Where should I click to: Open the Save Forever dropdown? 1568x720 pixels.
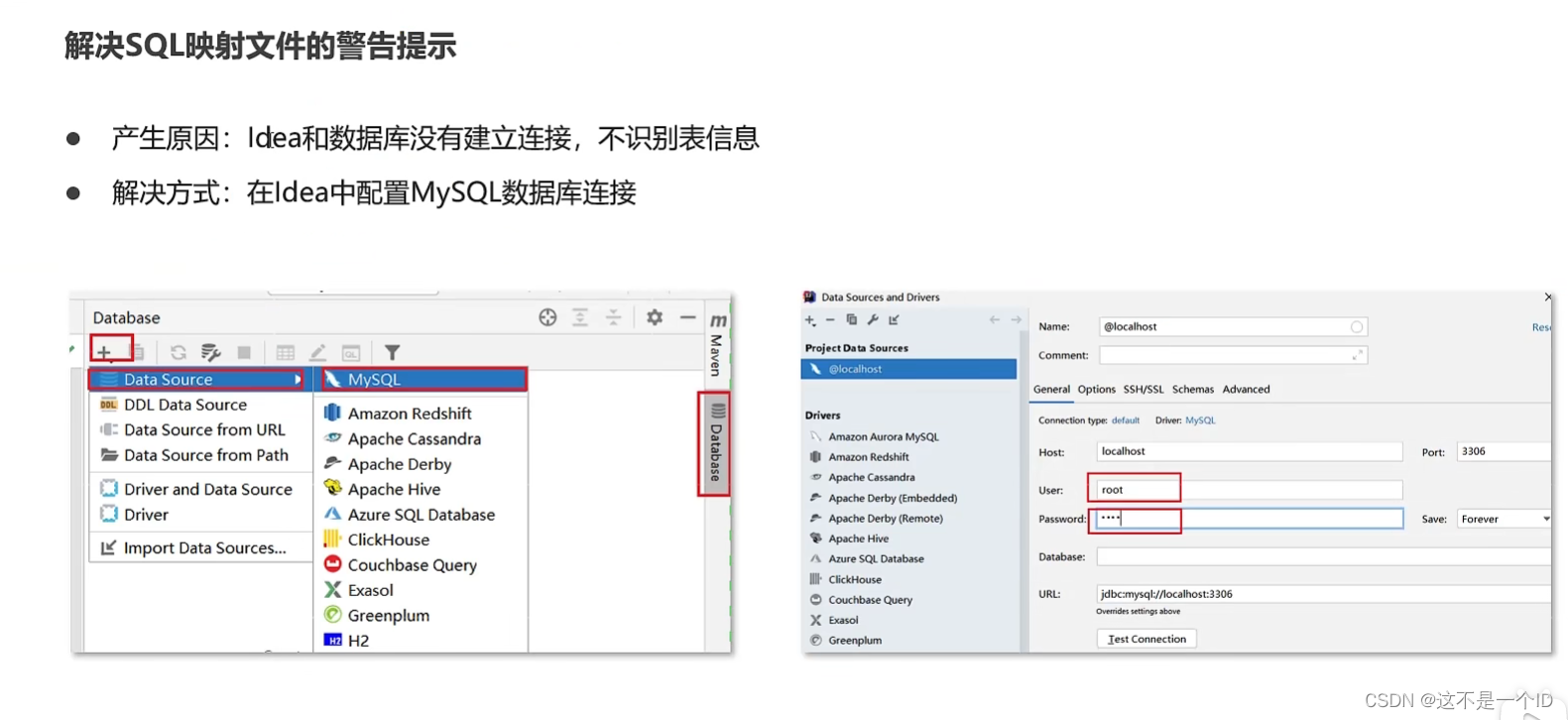[x=1504, y=519]
